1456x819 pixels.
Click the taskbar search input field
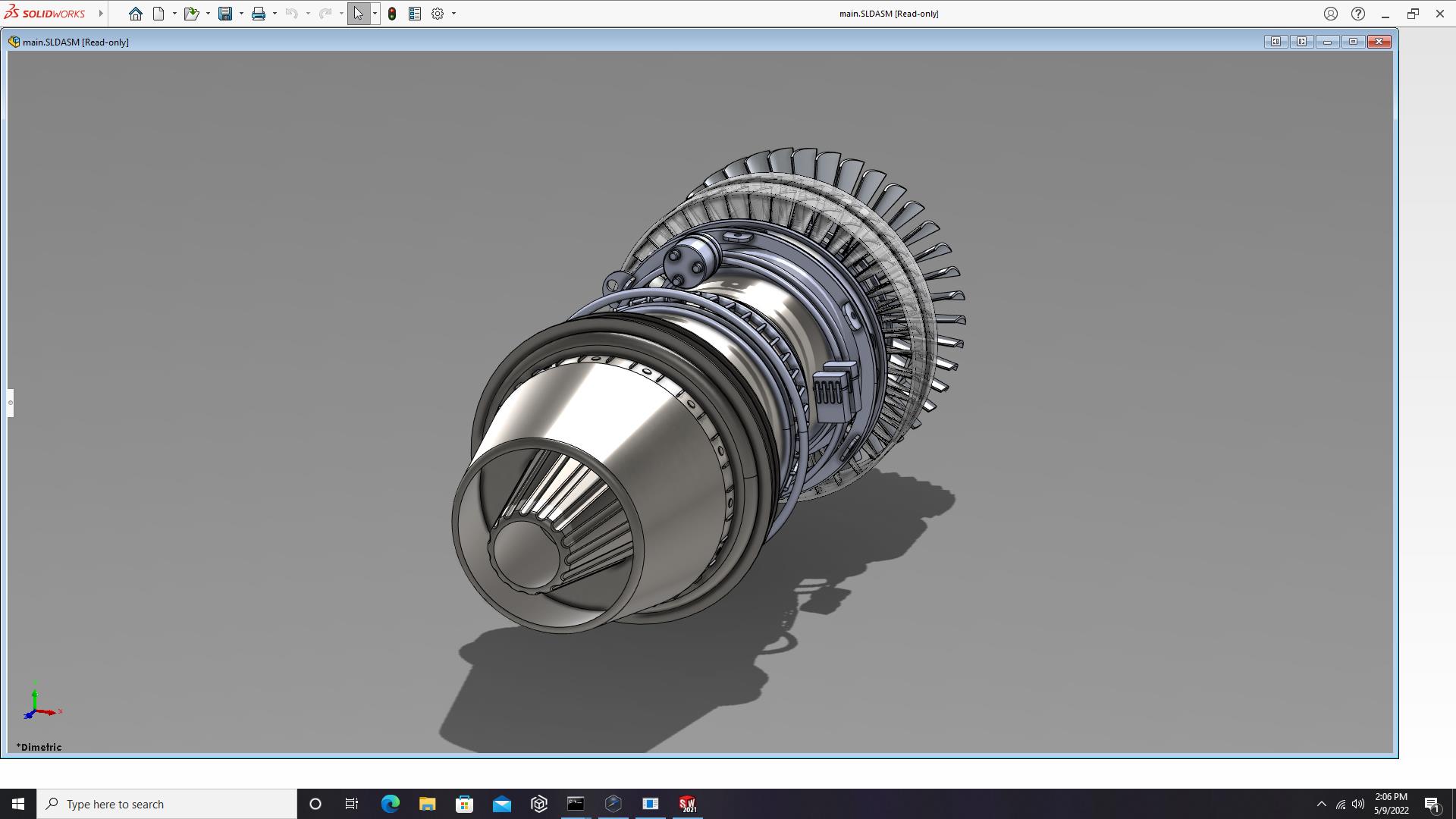167,804
